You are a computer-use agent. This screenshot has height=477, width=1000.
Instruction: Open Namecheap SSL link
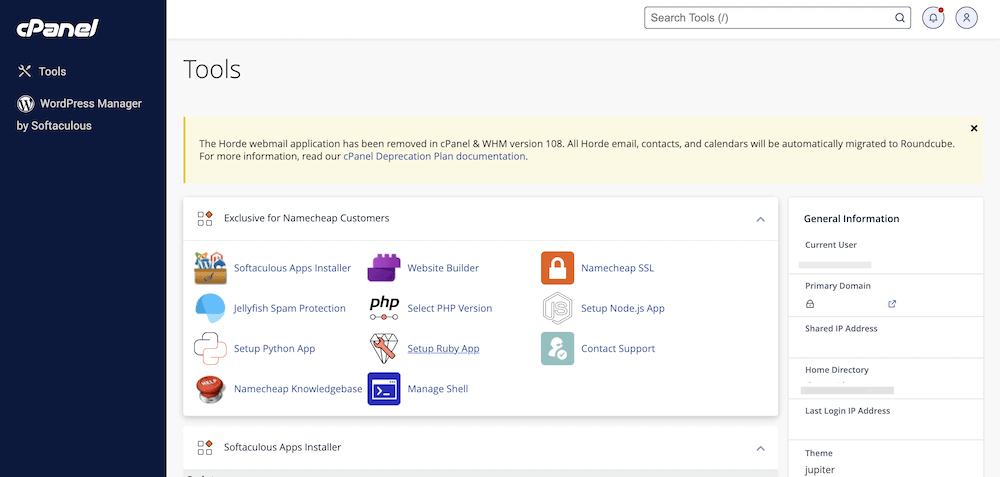coord(617,268)
